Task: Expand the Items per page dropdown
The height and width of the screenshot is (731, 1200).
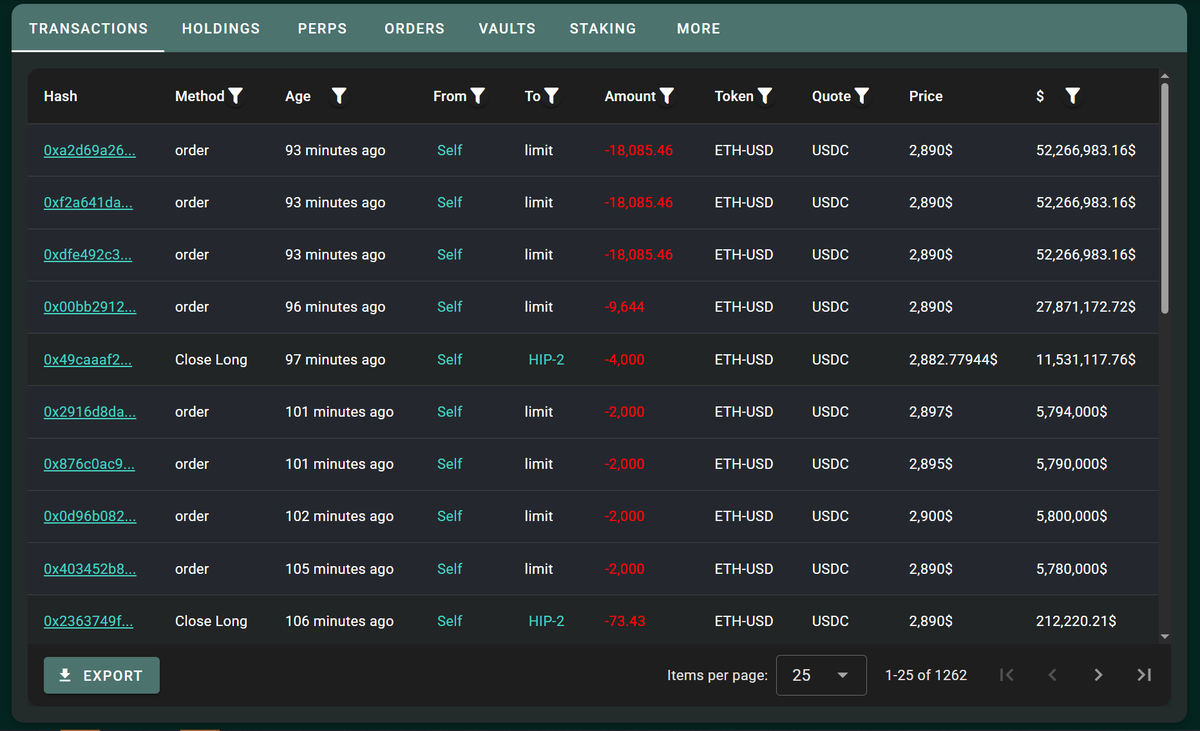Action: 821,675
